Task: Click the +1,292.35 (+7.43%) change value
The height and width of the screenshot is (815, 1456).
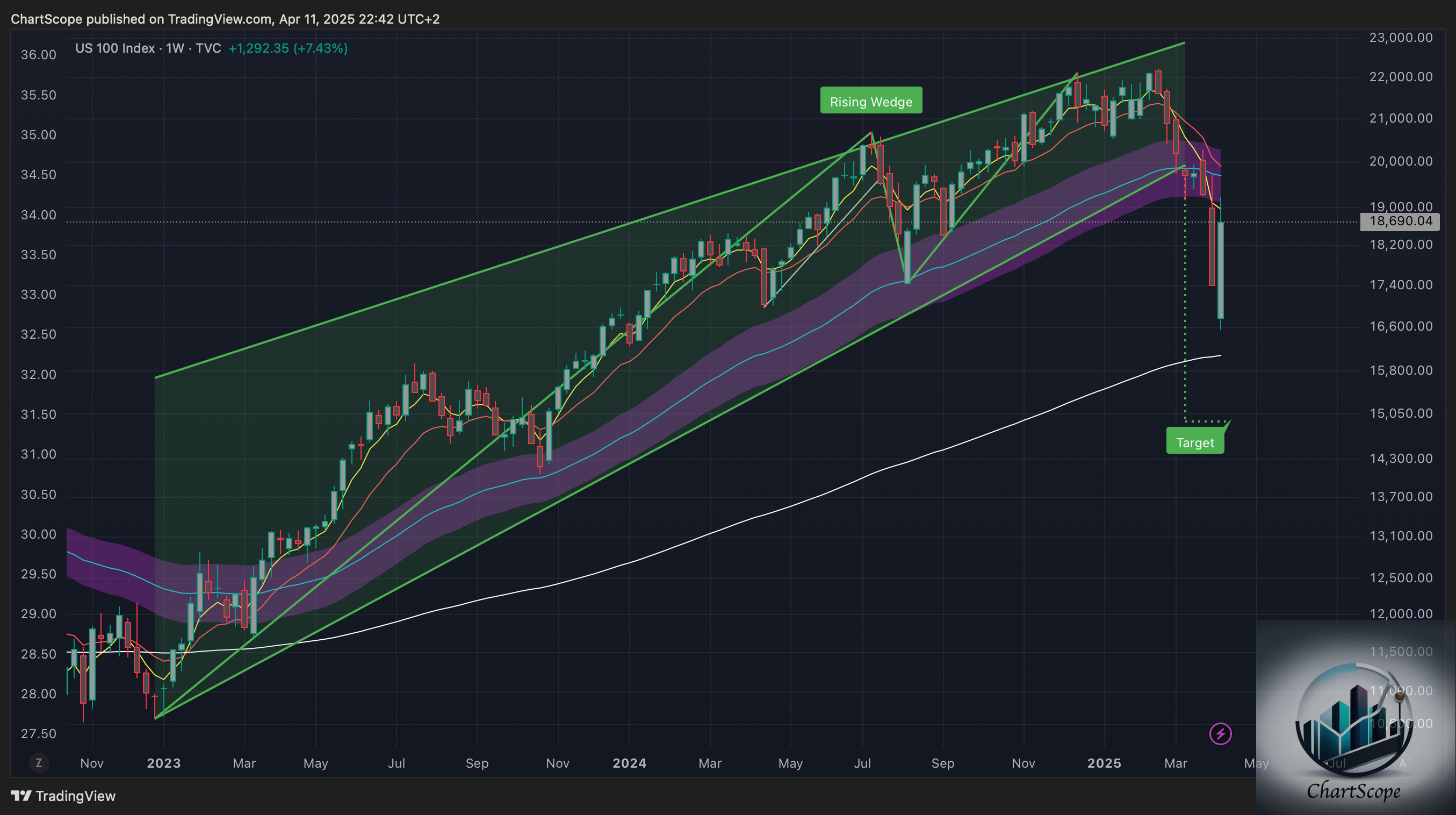Action: point(287,48)
